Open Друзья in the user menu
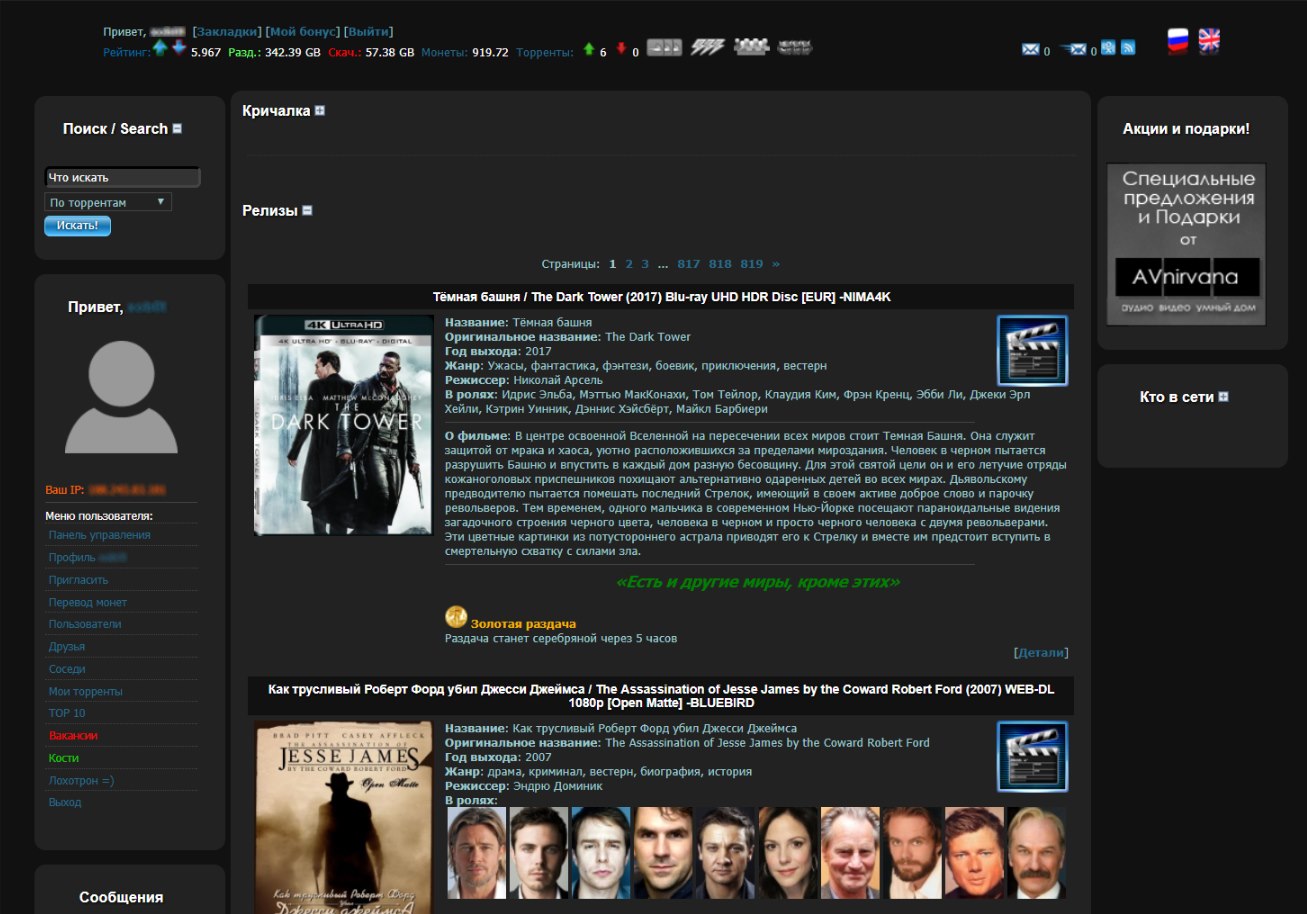This screenshot has width=1307, height=914. point(67,647)
